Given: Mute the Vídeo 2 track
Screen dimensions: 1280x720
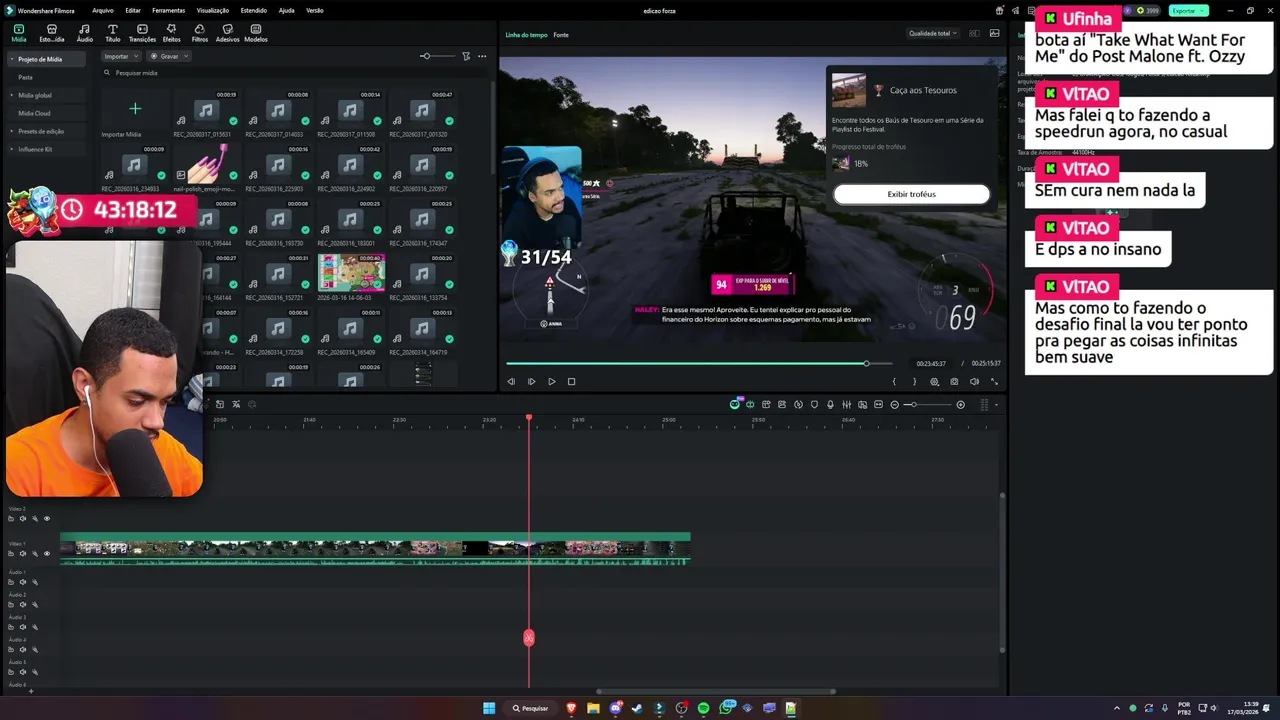Looking at the screenshot, I should coord(23,518).
